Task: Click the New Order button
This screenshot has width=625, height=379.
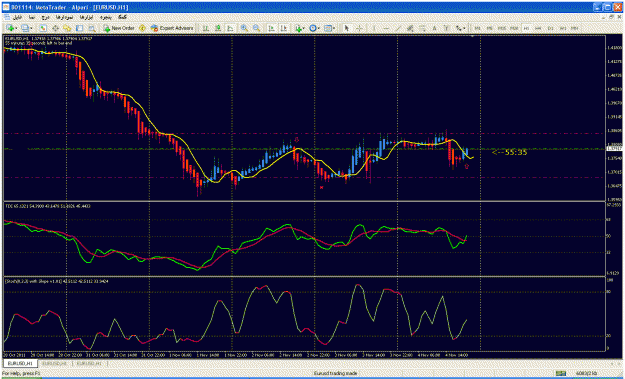Action: coord(119,28)
